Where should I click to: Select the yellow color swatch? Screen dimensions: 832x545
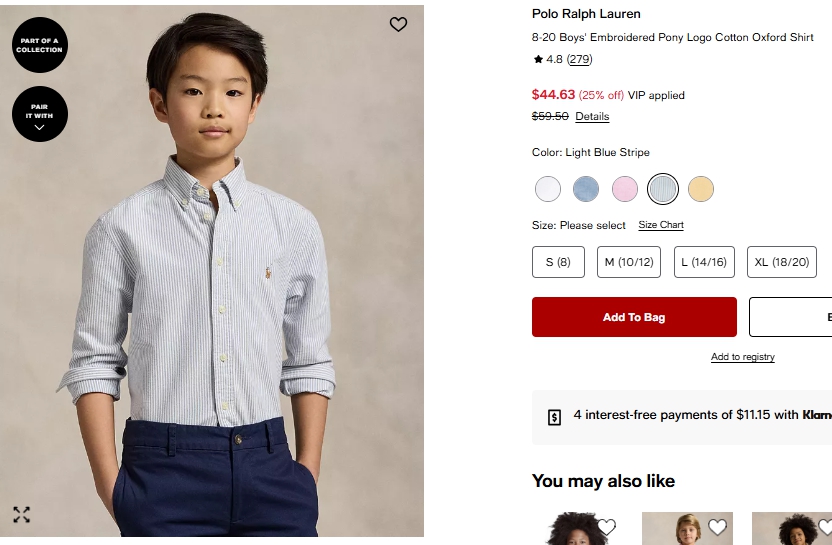pyautogui.click(x=701, y=189)
